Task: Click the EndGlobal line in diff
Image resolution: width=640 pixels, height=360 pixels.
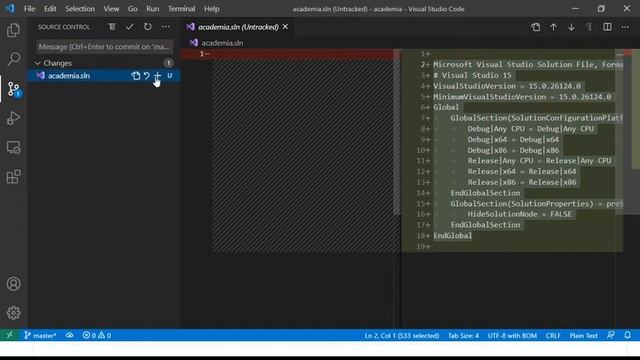Action: coord(453,236)
